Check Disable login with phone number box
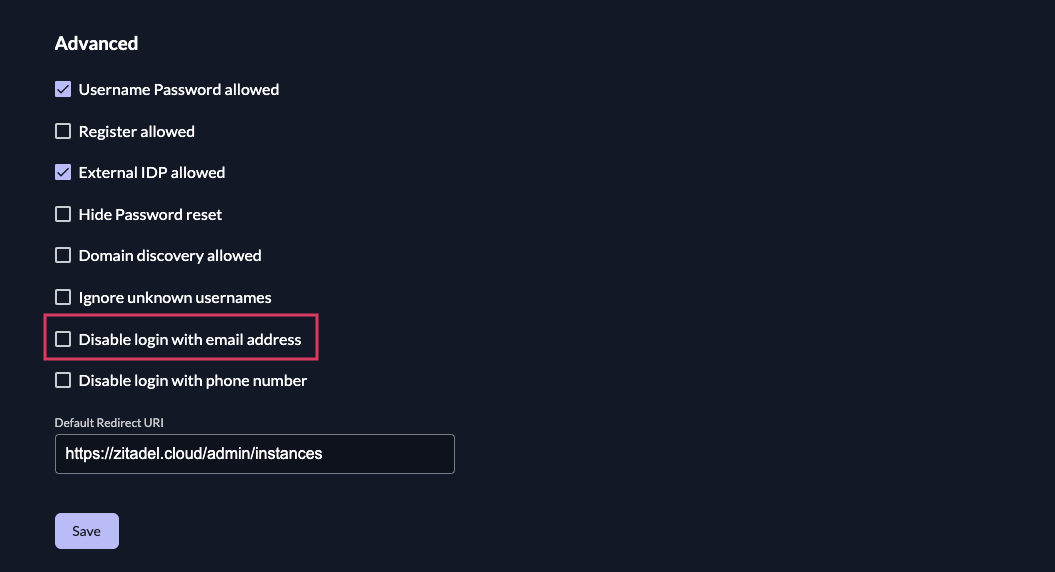1055x572 pixels. (63, 380)
